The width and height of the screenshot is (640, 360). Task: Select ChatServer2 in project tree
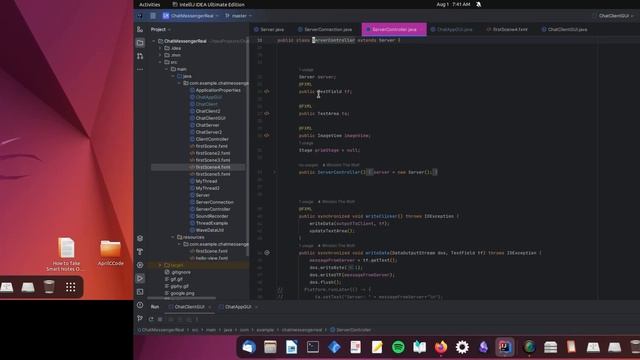206,132
